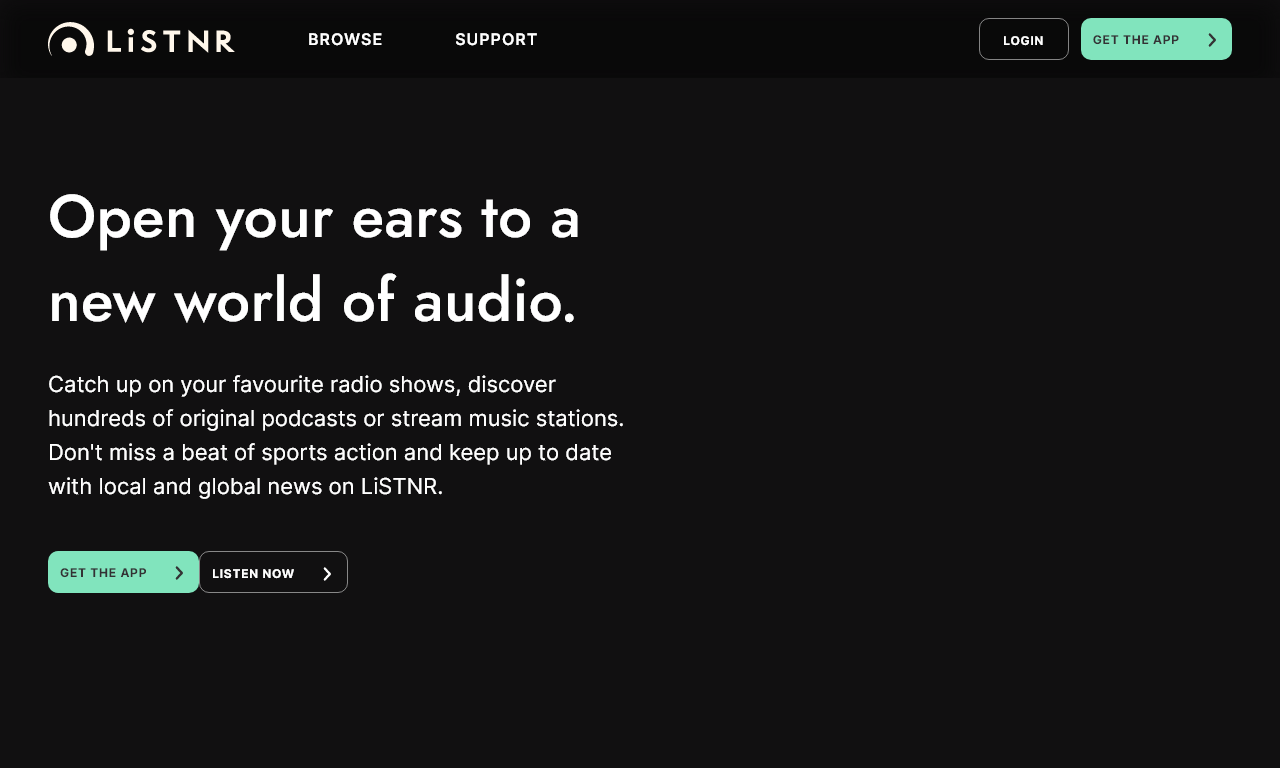The height and width of the screenshot is (768, 1280).
Task: Click the hero Get The App label text
Action: coord(103,573)
